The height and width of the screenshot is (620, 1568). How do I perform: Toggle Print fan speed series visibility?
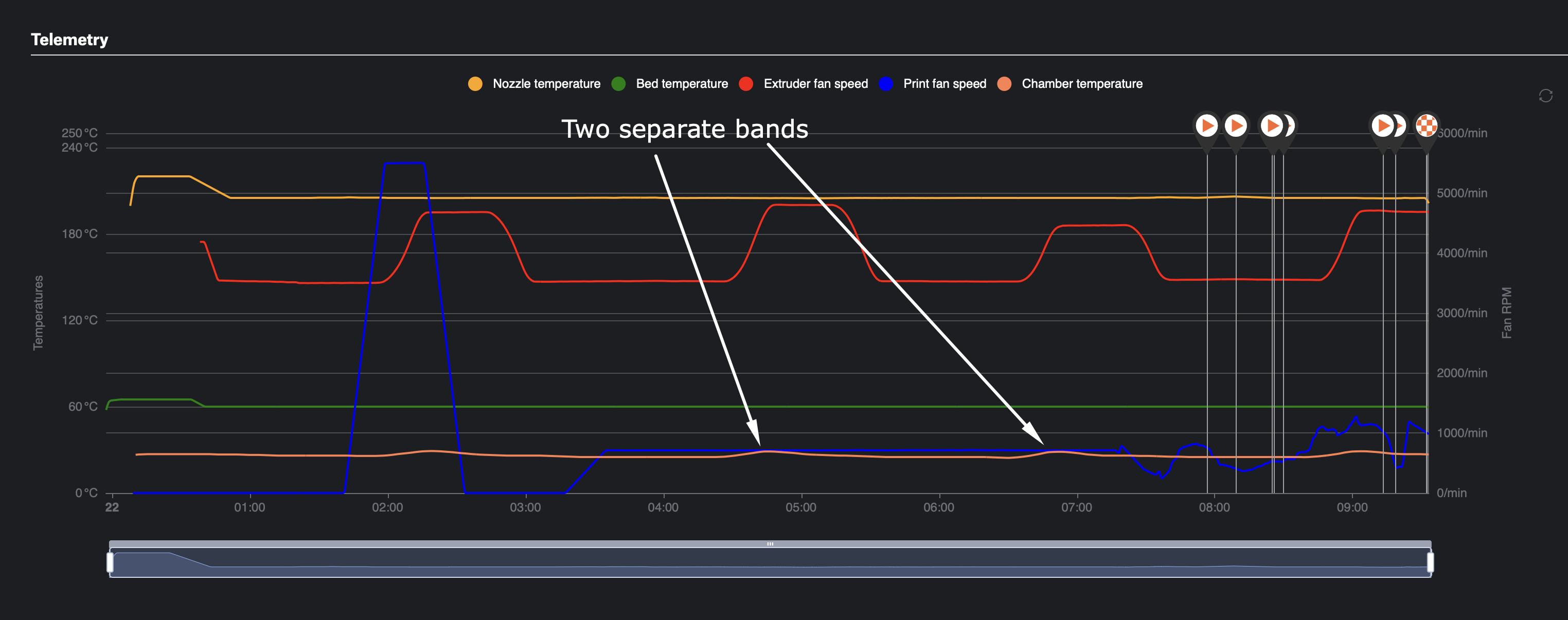(944, 84)
